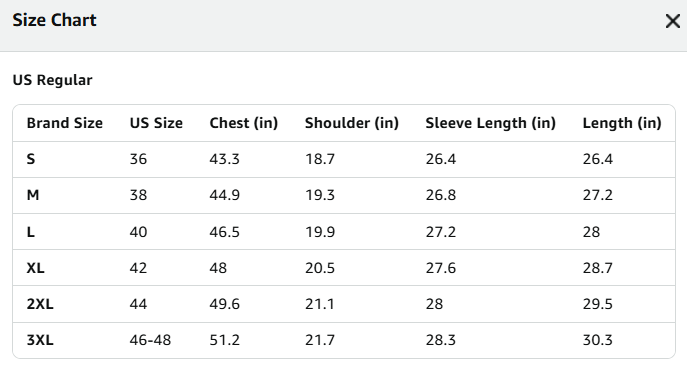This screenshot has width=687, height=371.
Task: Click the 20.5 shoulder measurement cell
Action: coord(320,268)
